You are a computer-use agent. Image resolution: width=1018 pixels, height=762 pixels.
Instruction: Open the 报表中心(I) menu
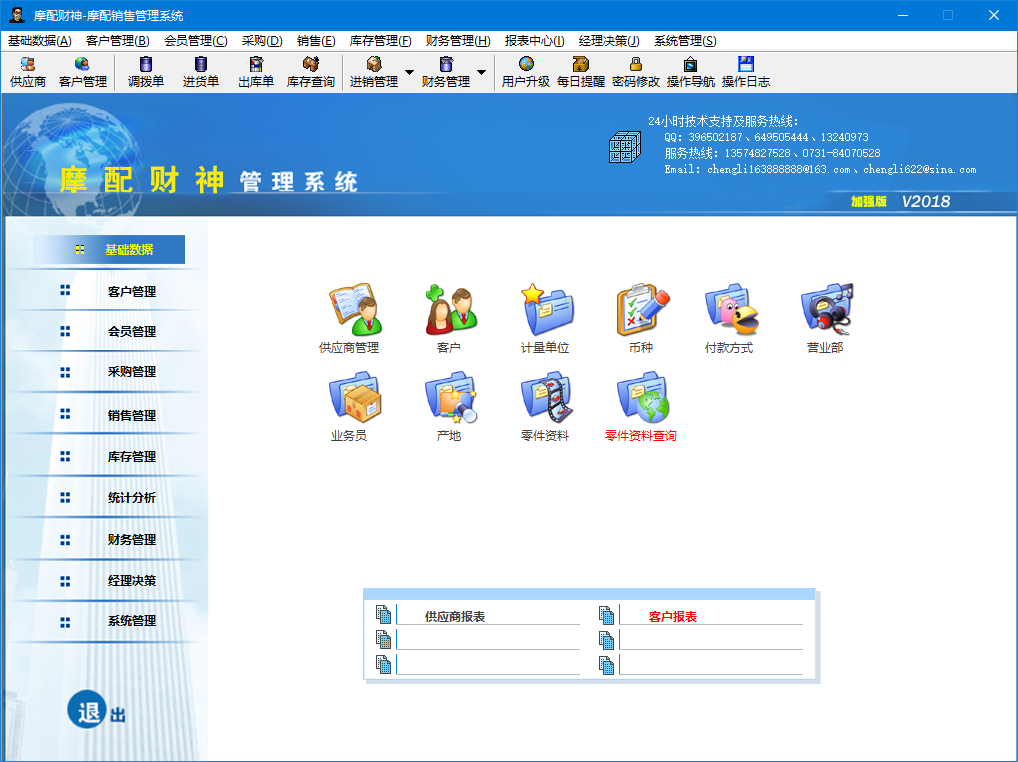[534, 41]
